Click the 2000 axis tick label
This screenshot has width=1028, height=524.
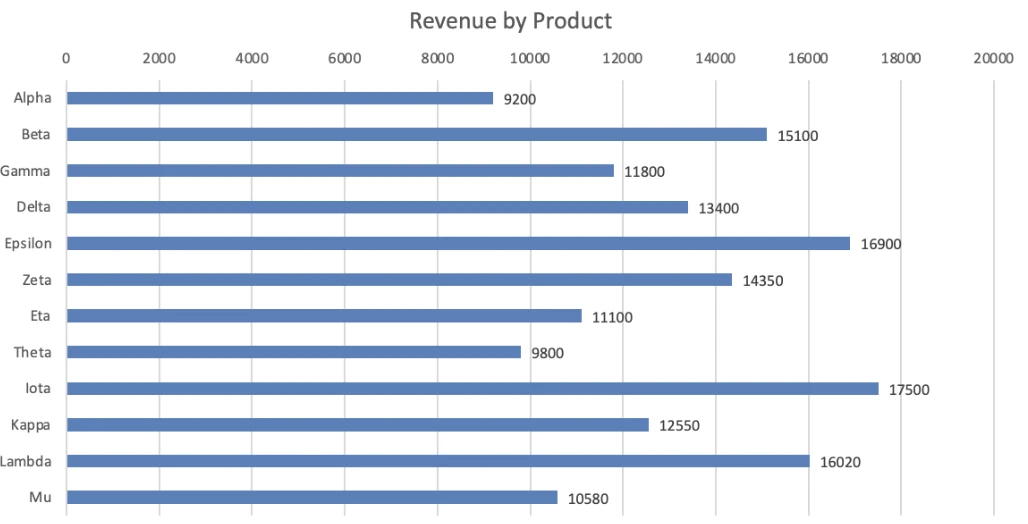tap(159, 58)
